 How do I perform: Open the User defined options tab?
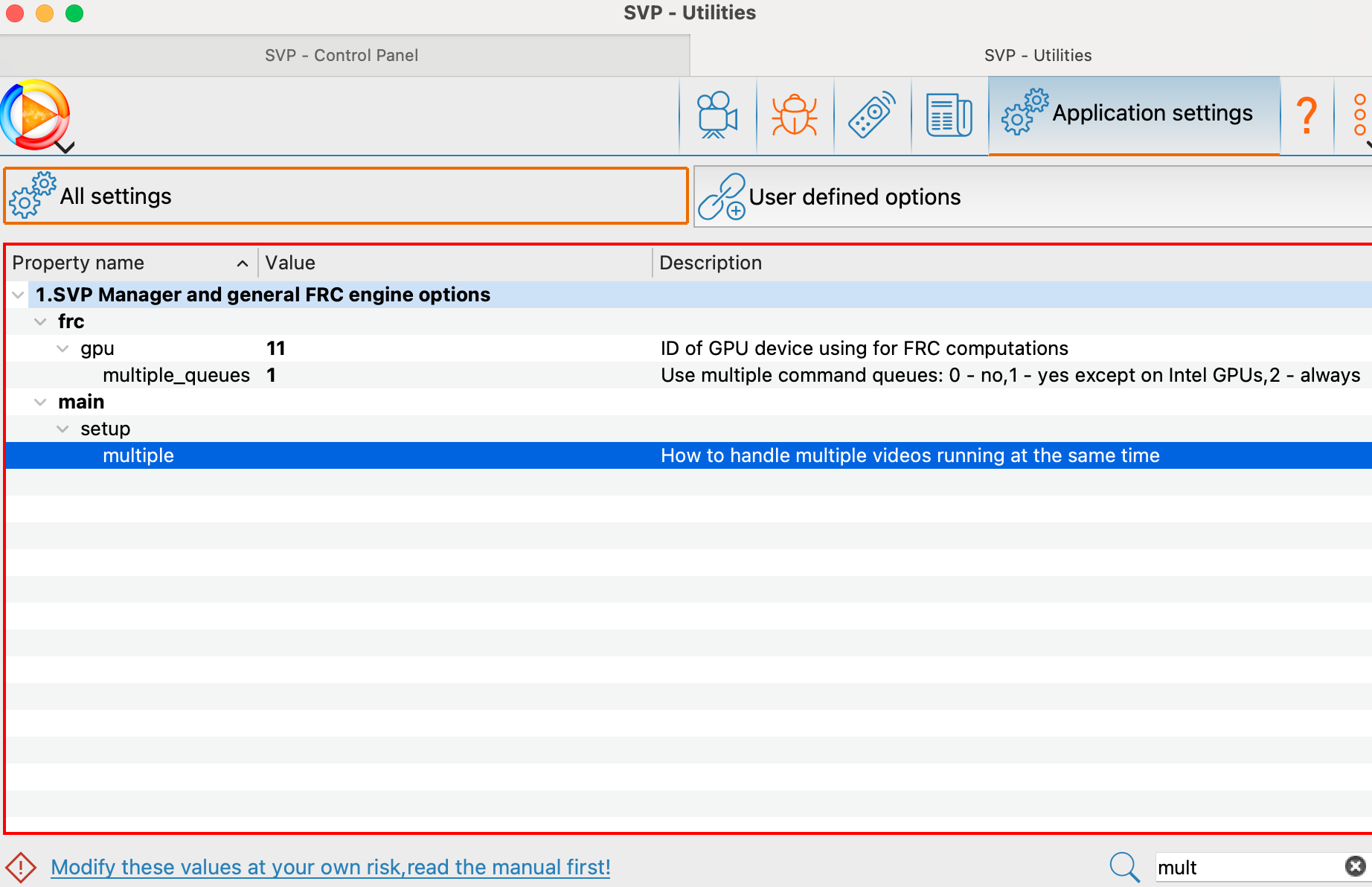pos(854,197)
